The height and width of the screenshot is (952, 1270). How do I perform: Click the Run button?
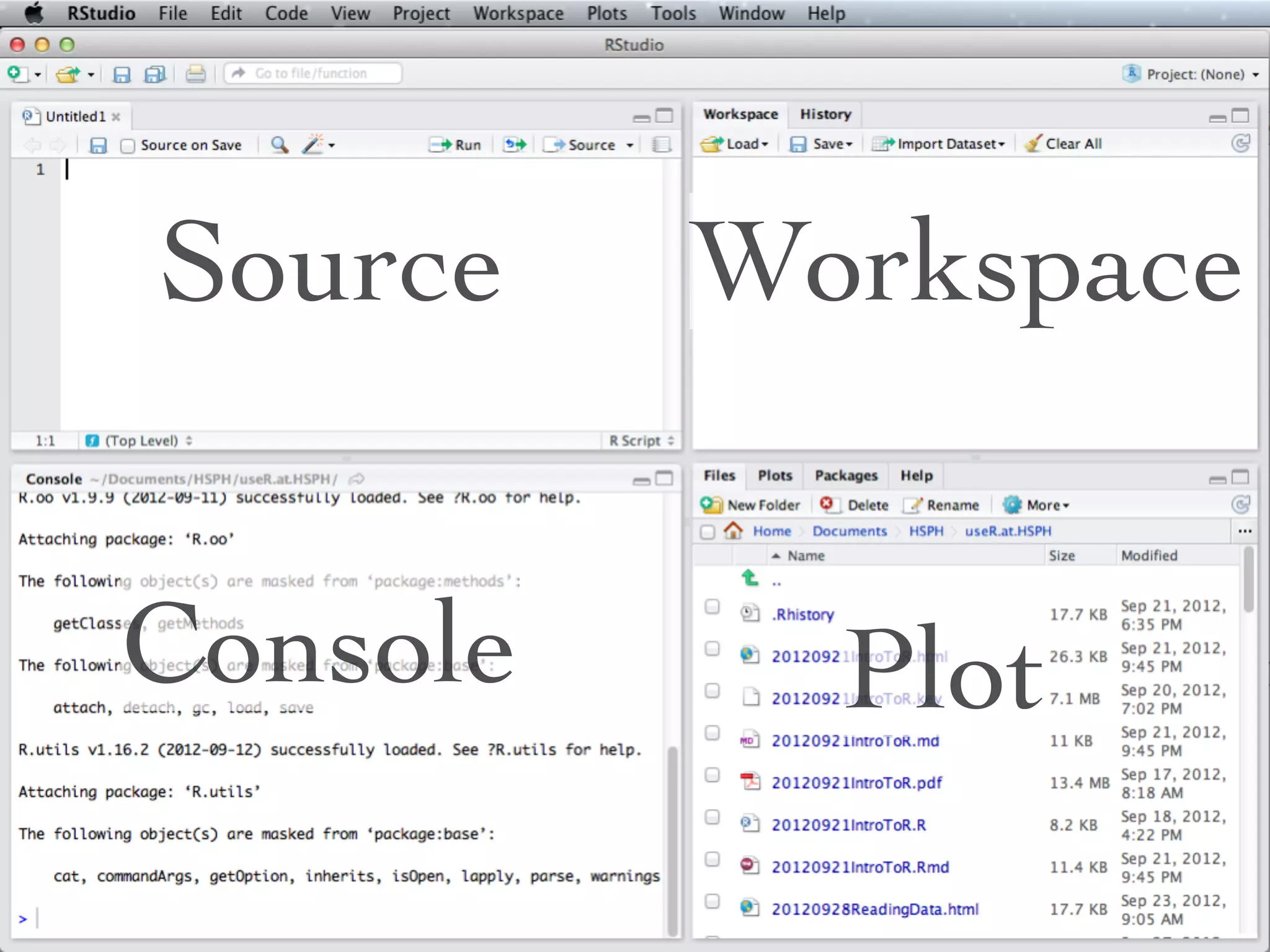pyautogui.click(x=456, y=145)
